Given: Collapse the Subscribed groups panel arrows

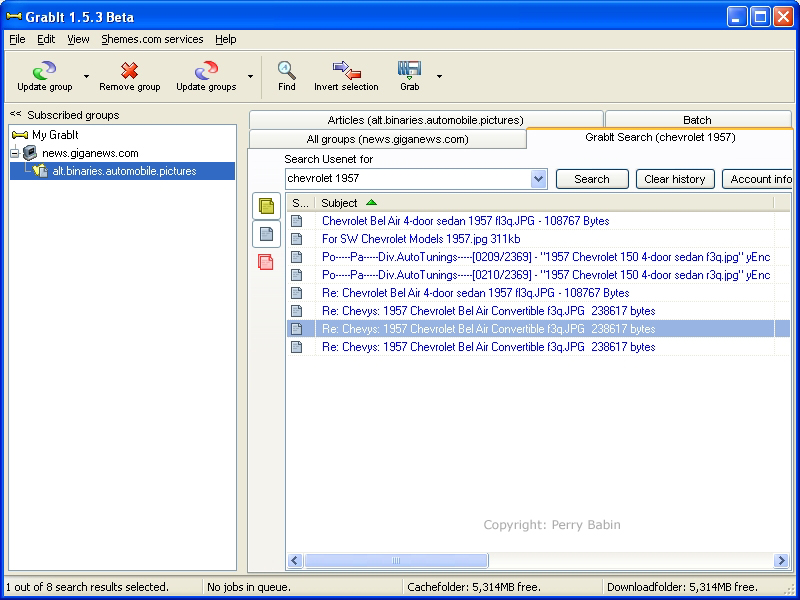Looking at the screenshot, I should click(16, 114).
